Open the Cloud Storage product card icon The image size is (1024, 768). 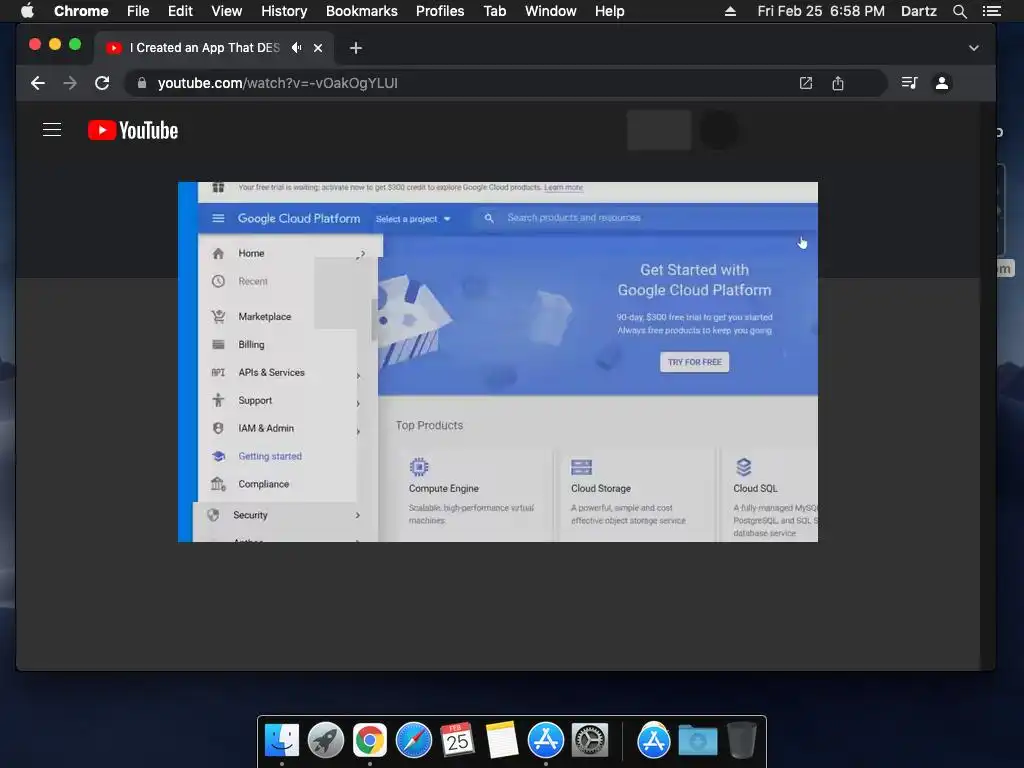[x=581, y=467]
